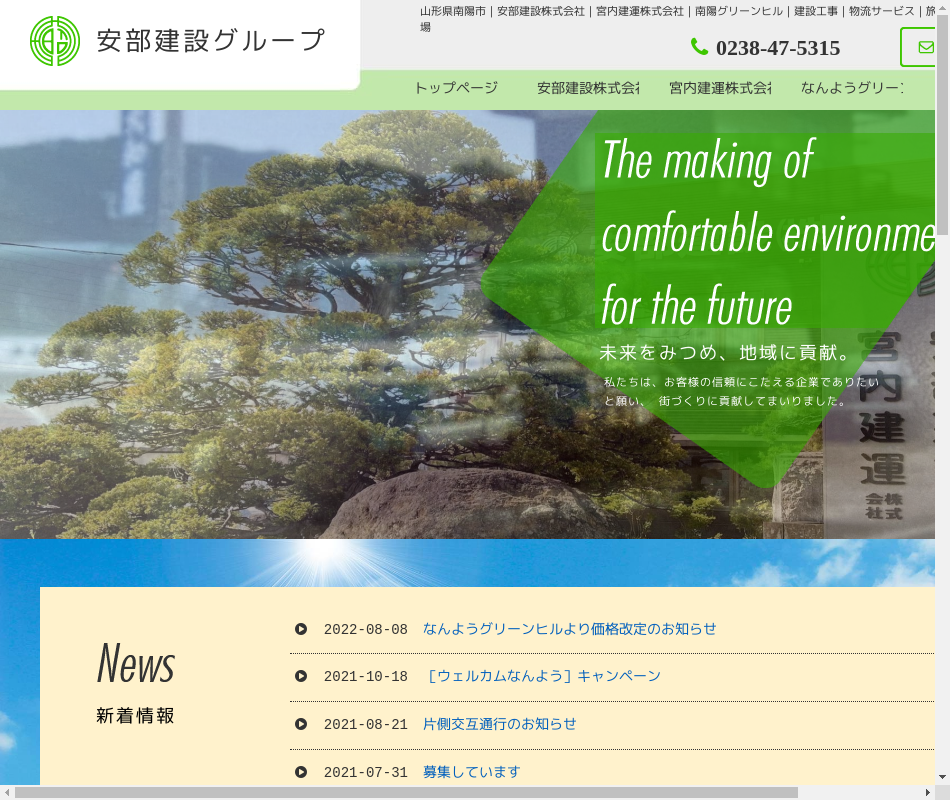
Task: Click arrow bullet beside 2022-08-08 news item
Action: pos(301,629)
